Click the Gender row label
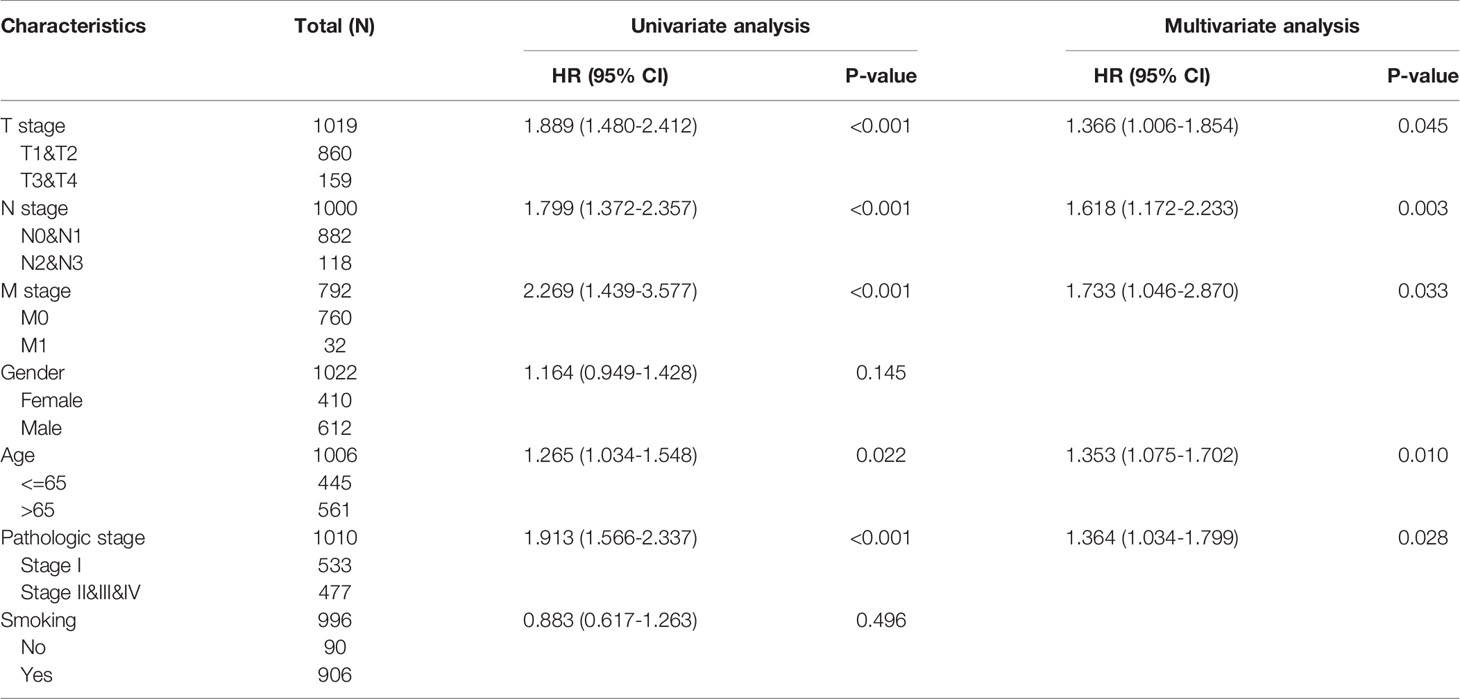The height and width of the screenshot is (699, 1460). pos(34,373)
